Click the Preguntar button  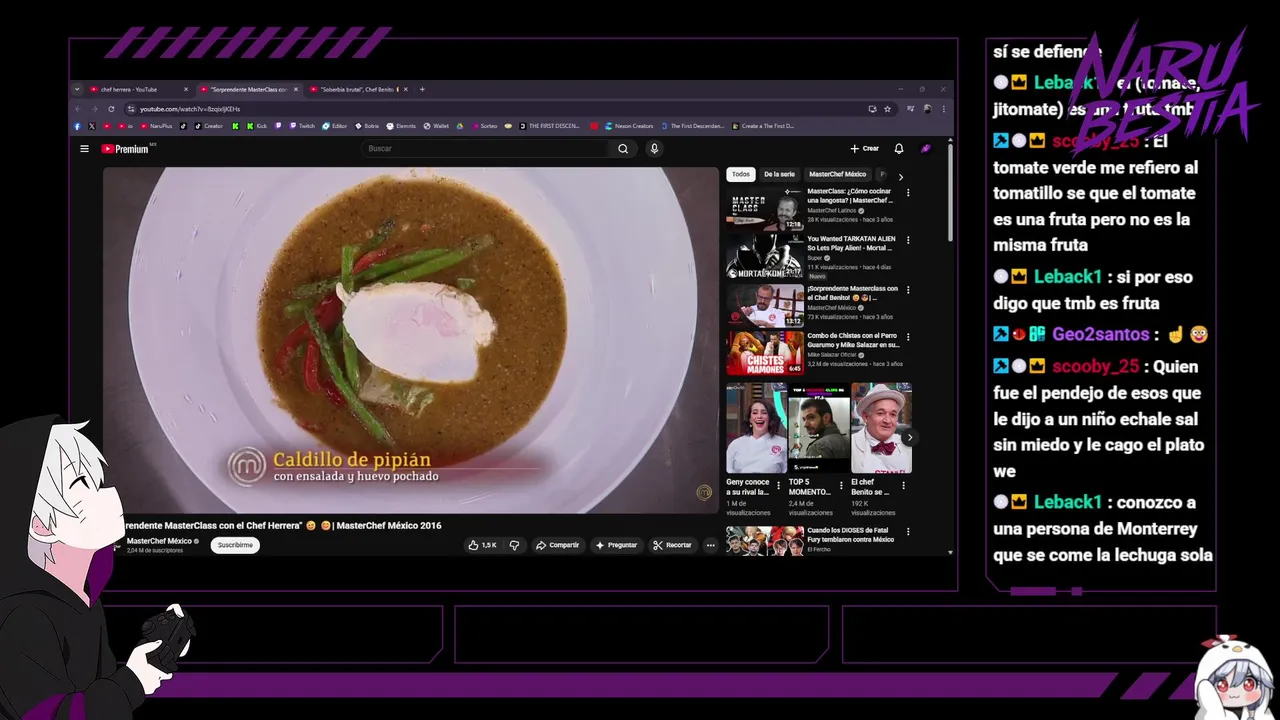(x=615, y=545)
